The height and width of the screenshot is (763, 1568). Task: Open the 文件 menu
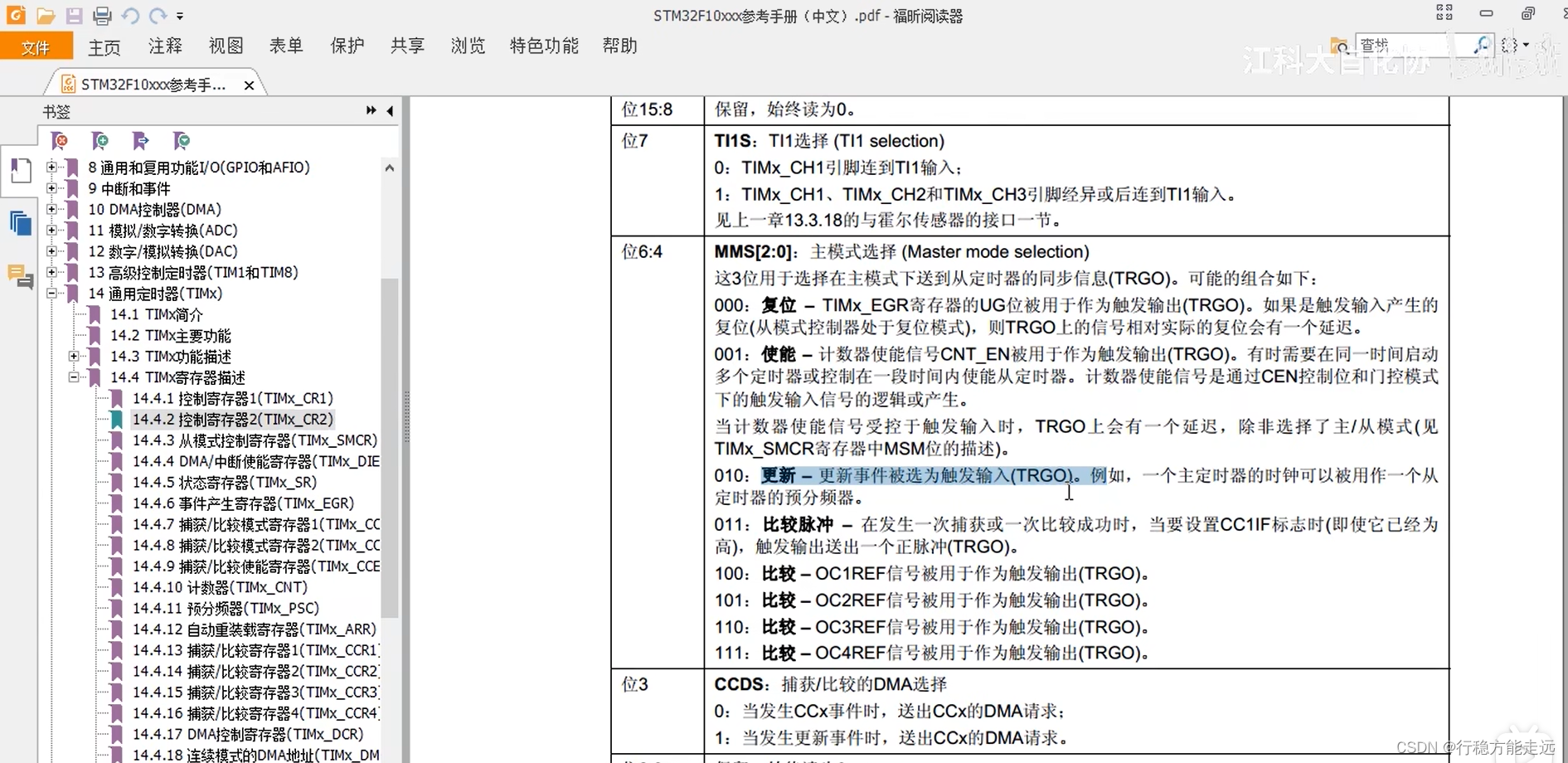point(36,46)
